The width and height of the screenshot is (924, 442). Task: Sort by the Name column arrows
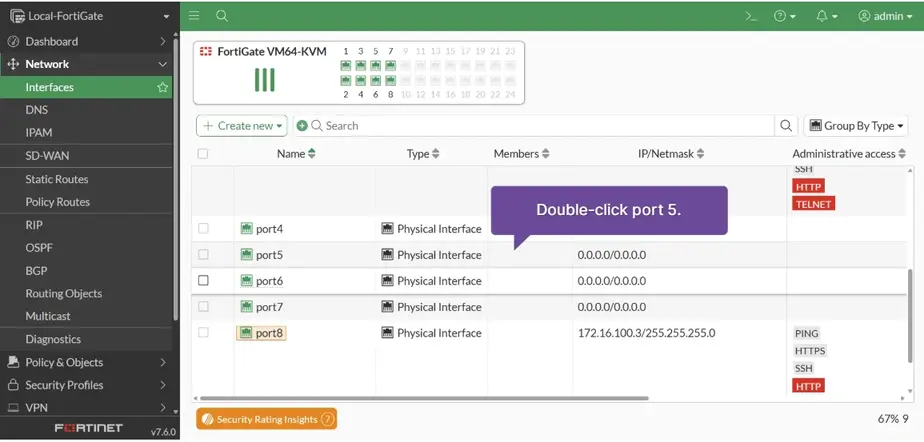click(x=312, y=154)
